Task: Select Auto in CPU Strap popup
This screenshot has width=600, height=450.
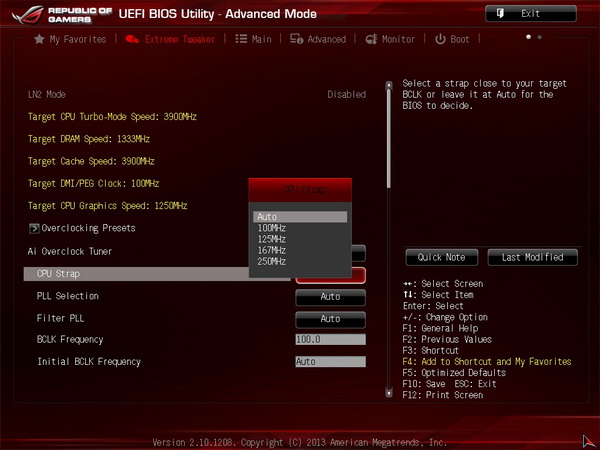Action: [x=300, y=217]
